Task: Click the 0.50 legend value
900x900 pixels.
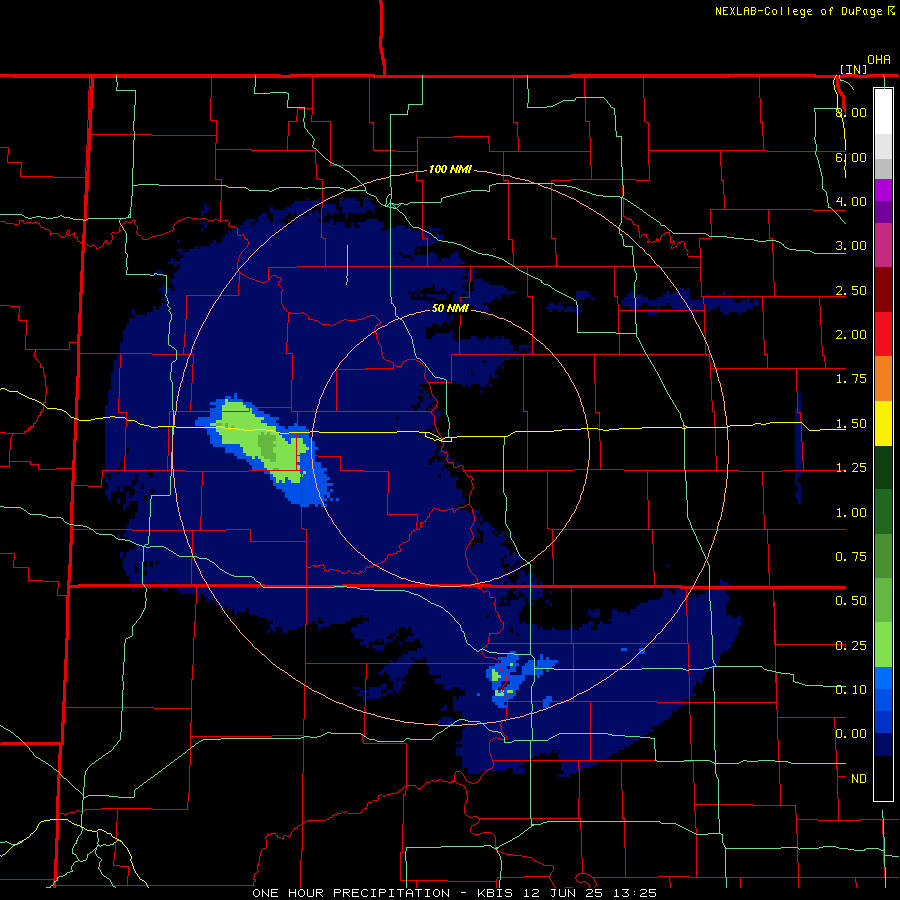Action: pos(851,601)
